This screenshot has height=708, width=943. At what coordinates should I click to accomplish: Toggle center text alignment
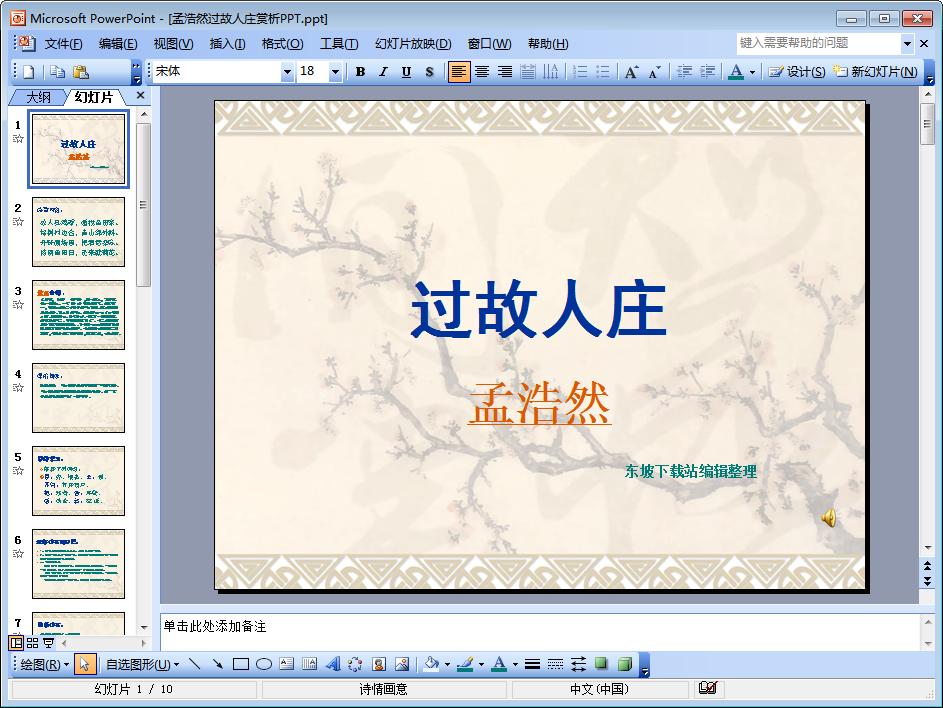(482, 72)
